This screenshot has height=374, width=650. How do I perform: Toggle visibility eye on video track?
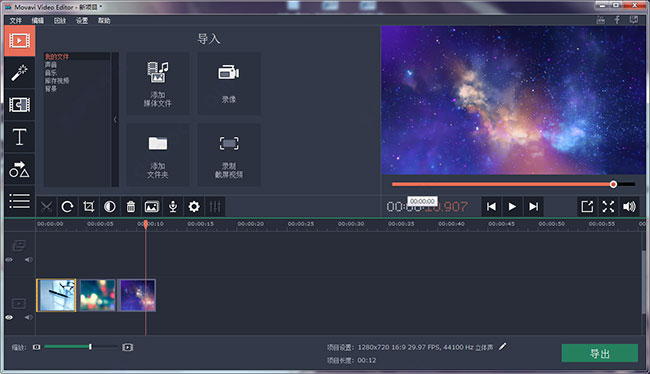(x=9, y=317)
